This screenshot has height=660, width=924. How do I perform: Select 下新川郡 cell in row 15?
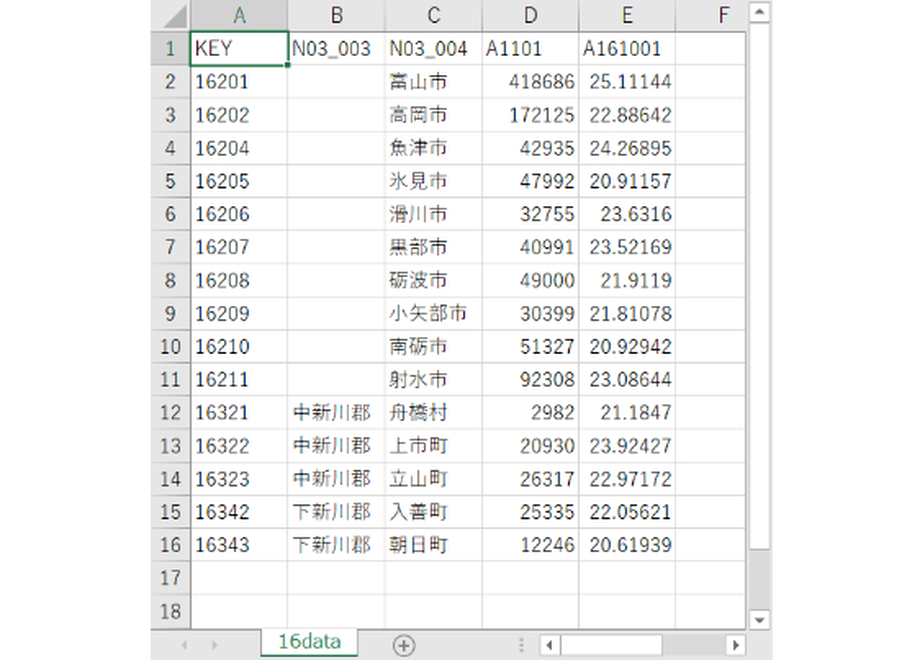pyautogui.click(x=336, y=512)
